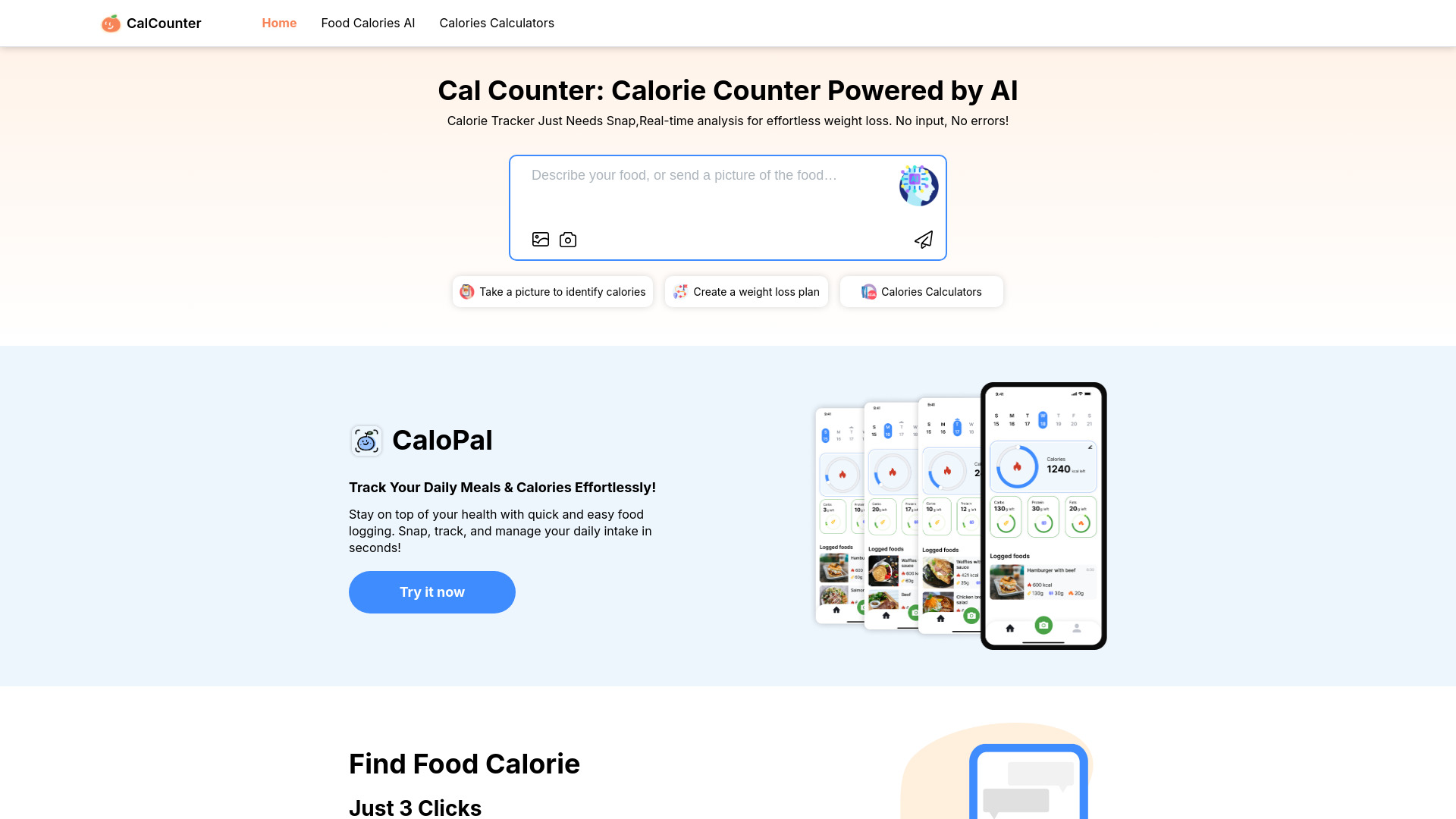This screenshot has width=1456, height=819.
Task: Click the camera icon in Take a picture button
Action: (x=467, y=291)
